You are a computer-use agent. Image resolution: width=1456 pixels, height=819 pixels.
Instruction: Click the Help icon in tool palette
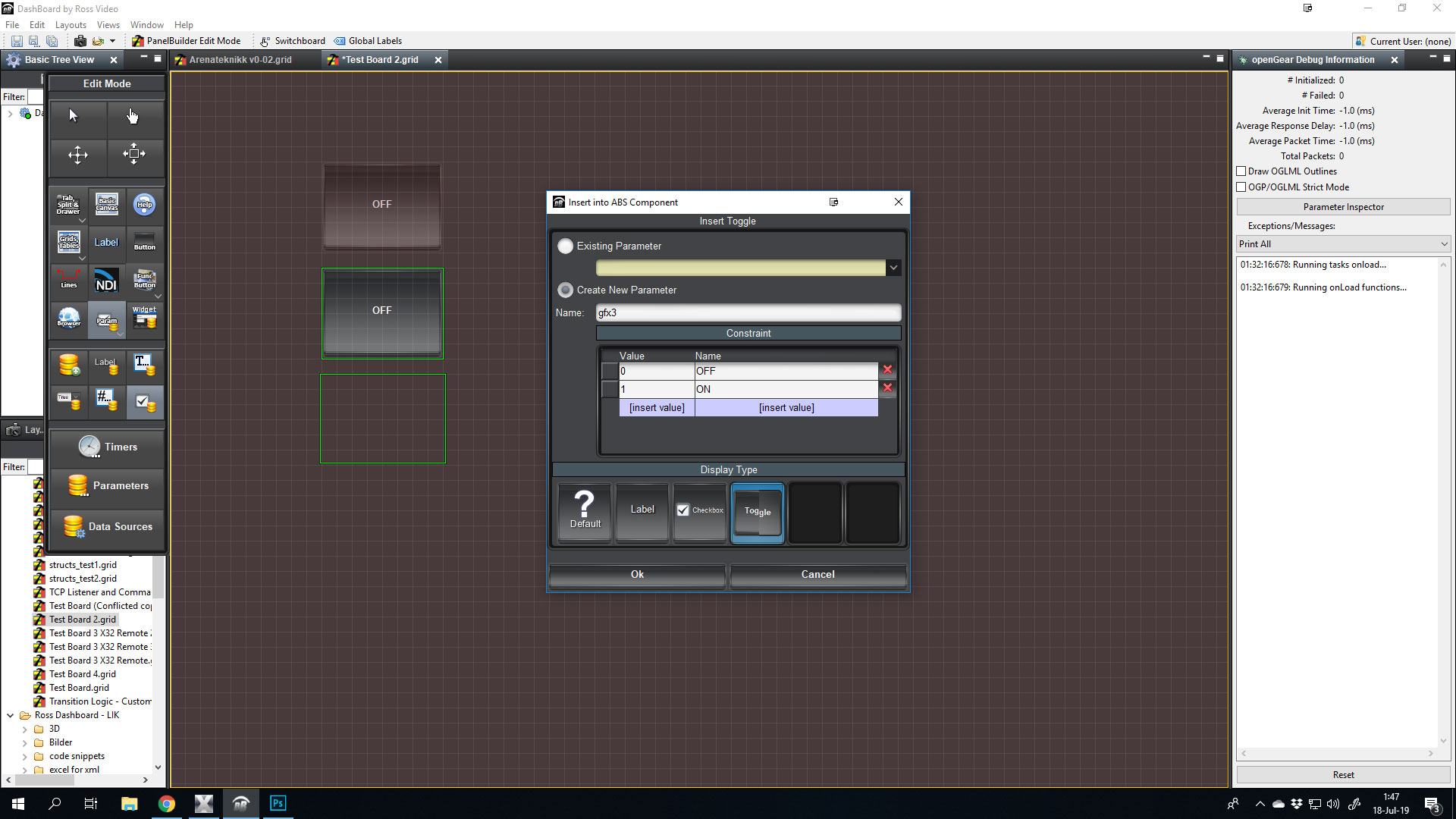point(144,204)
